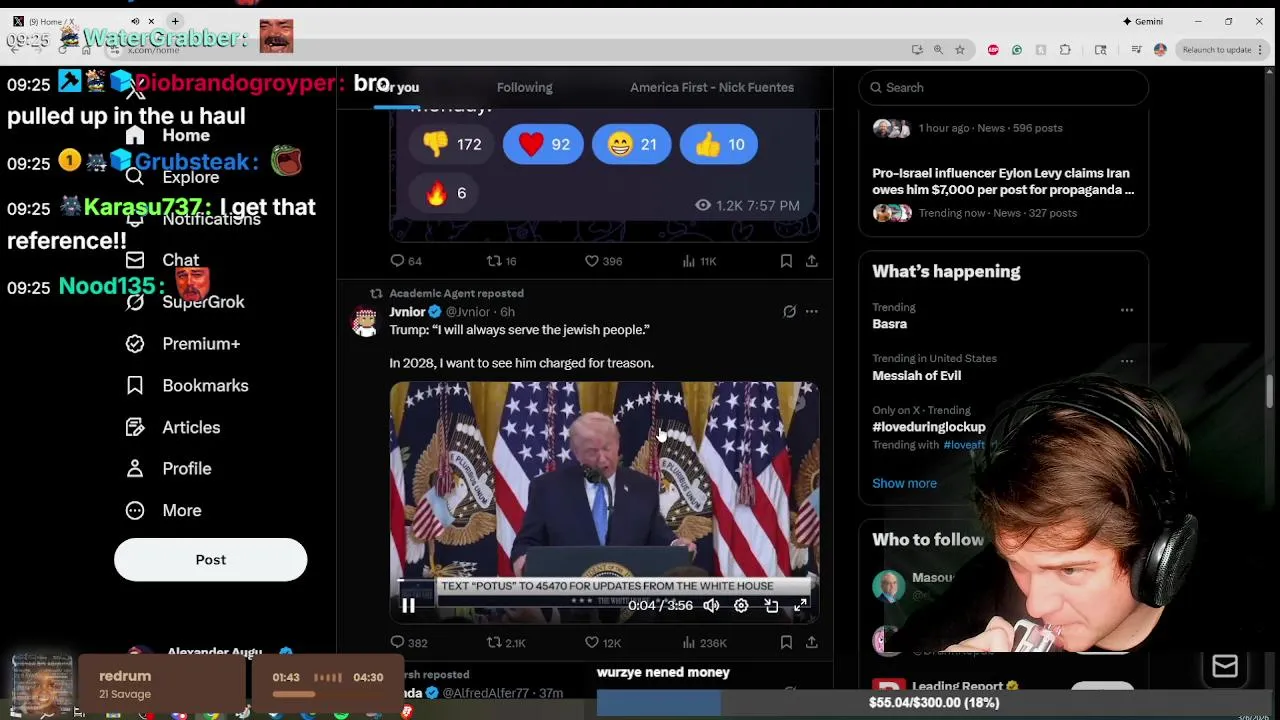The image size is (1280, 720).
Task: Open Home in the X sidebar
Action: (x=168, y=136)
